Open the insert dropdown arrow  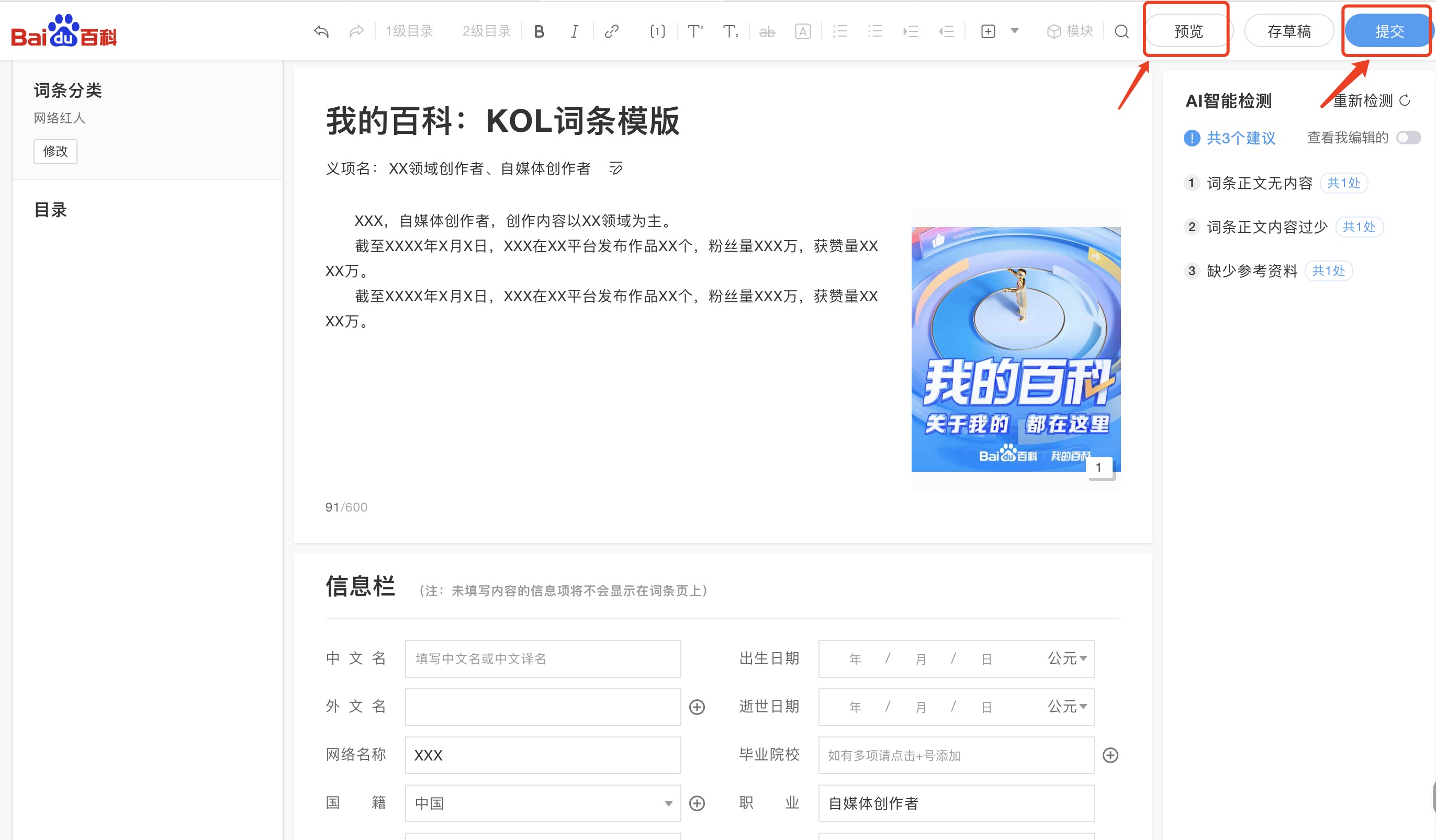(x=1014, y=31)
